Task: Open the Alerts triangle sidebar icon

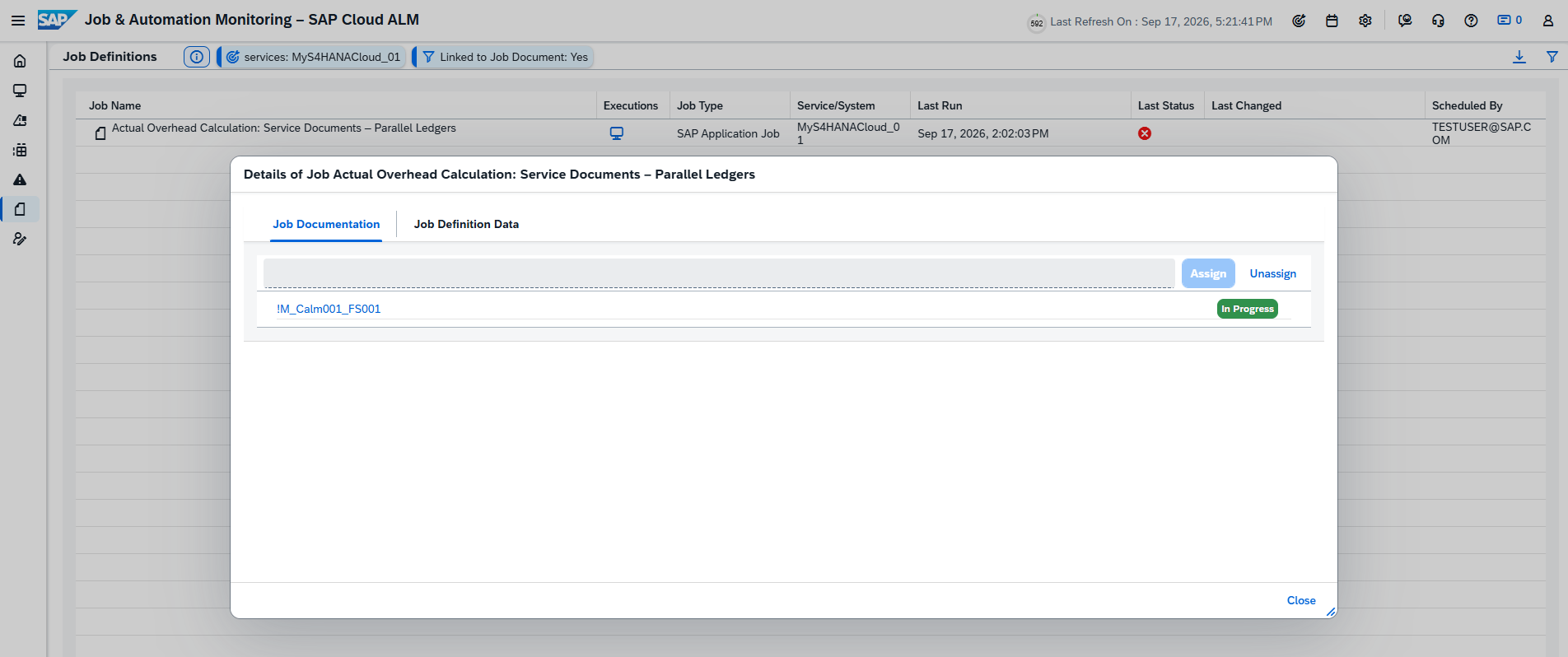Action: [20, 179]
